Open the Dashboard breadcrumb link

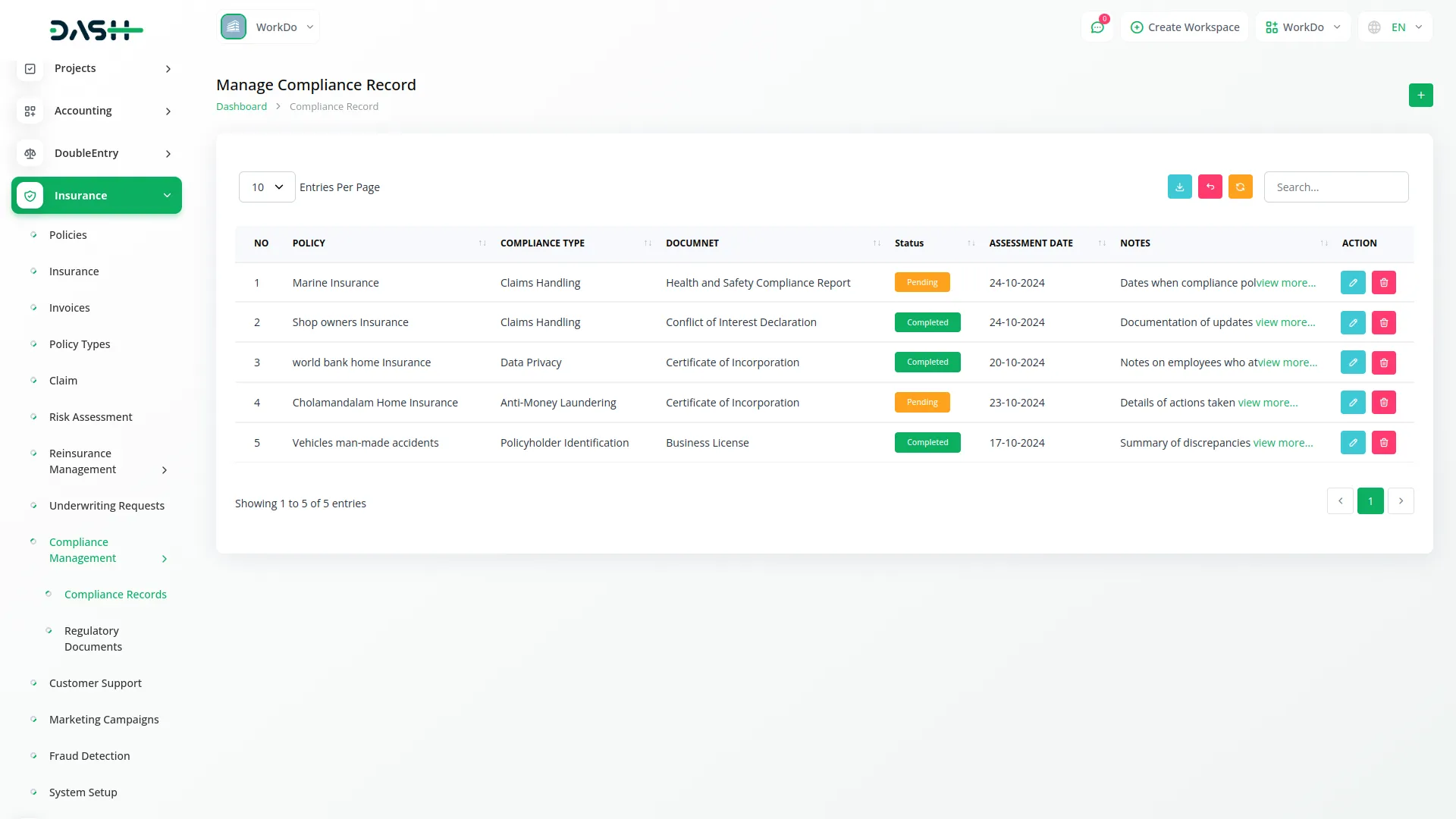click(x=241, y=106)
